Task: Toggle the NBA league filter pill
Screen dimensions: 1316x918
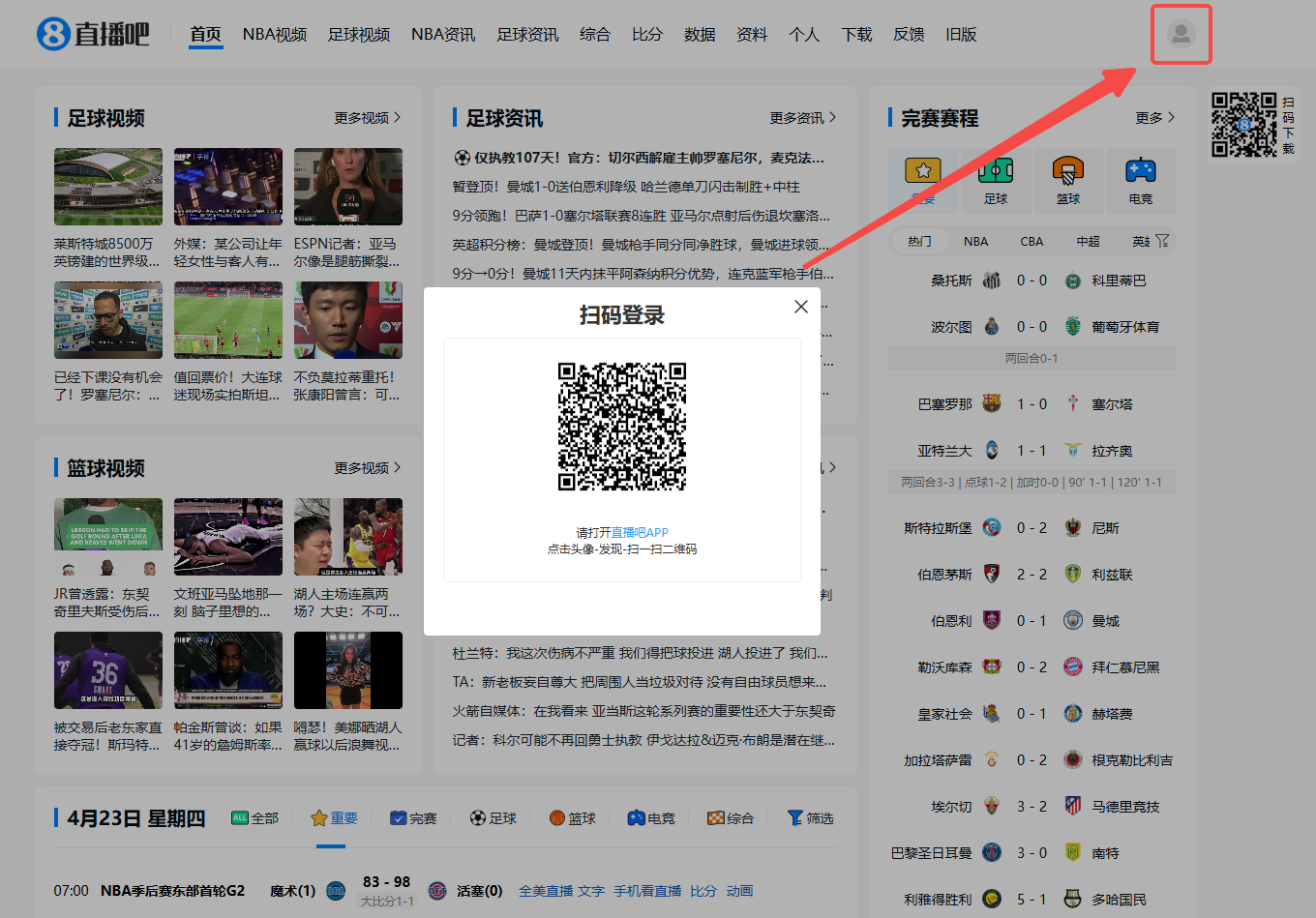Action: (x=975, y=241)
